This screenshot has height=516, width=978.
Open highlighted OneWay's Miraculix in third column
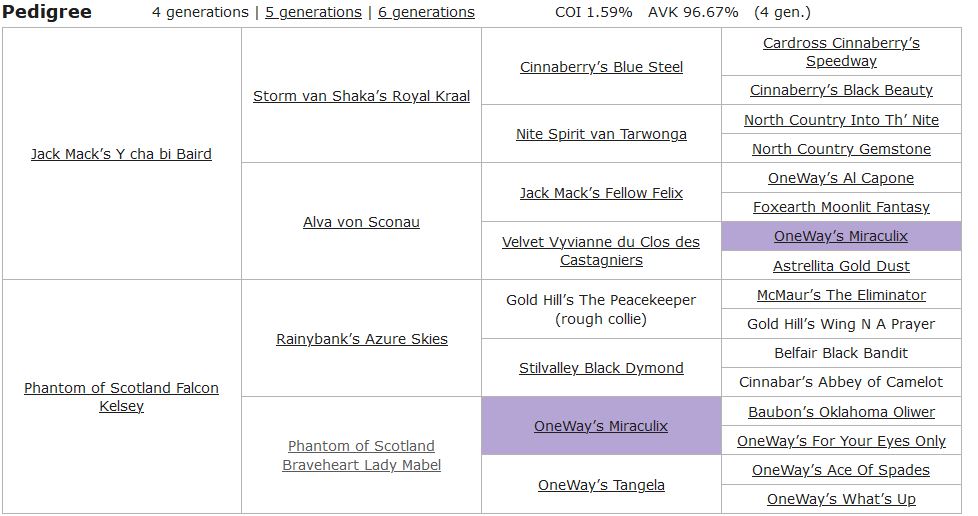[601, 426]
